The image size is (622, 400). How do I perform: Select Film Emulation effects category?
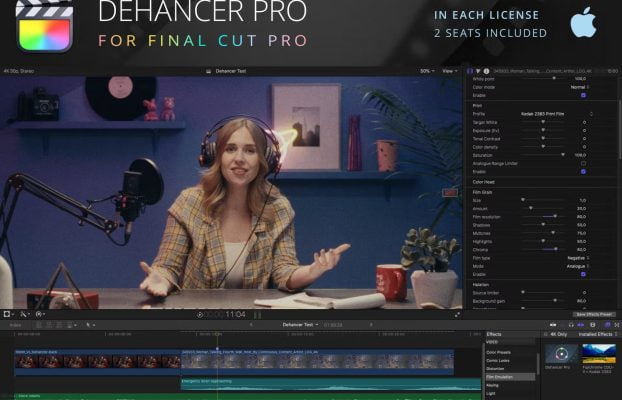(x=510, y=377)
